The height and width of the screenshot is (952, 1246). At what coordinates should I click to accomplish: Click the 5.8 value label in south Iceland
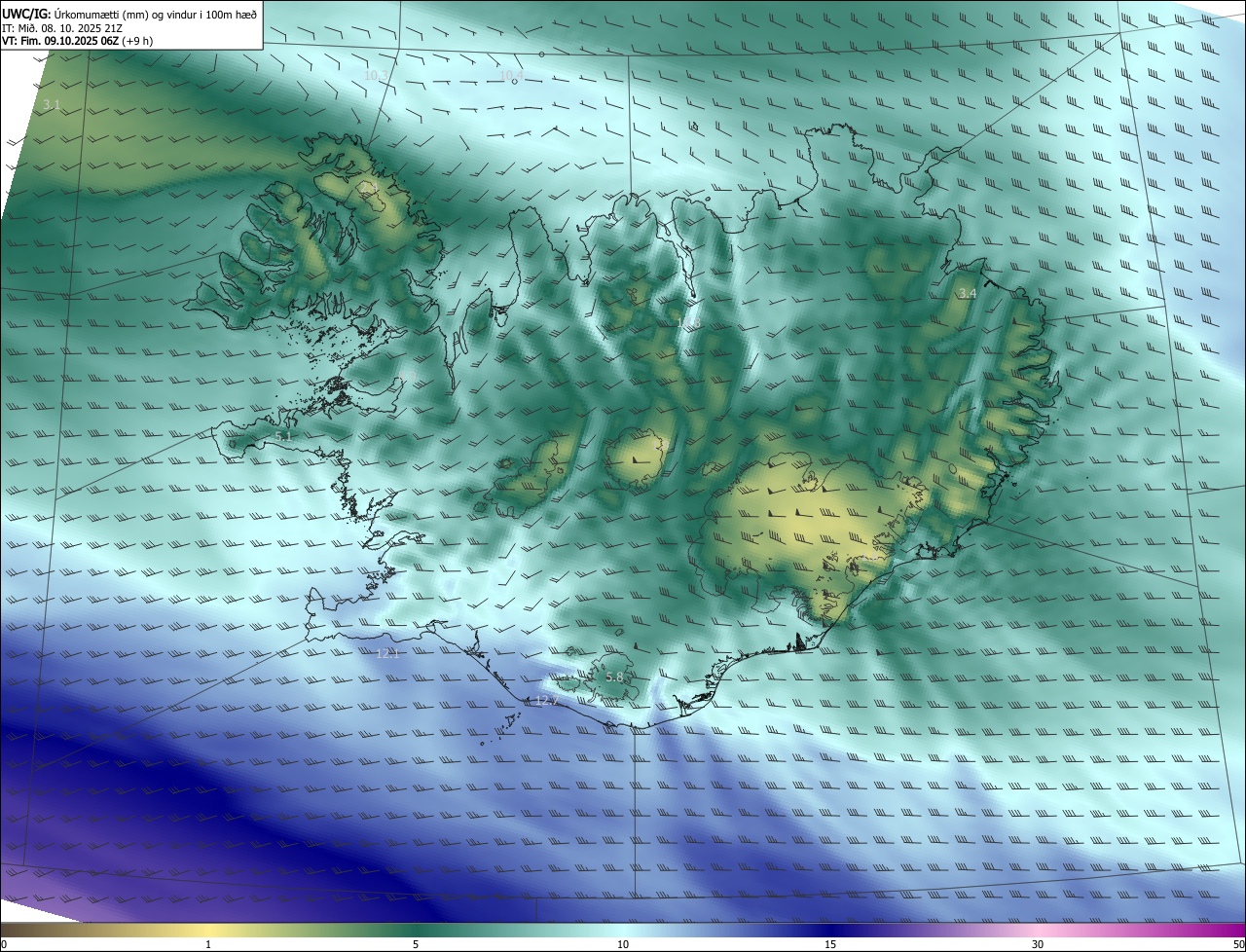tap(614, 677)
